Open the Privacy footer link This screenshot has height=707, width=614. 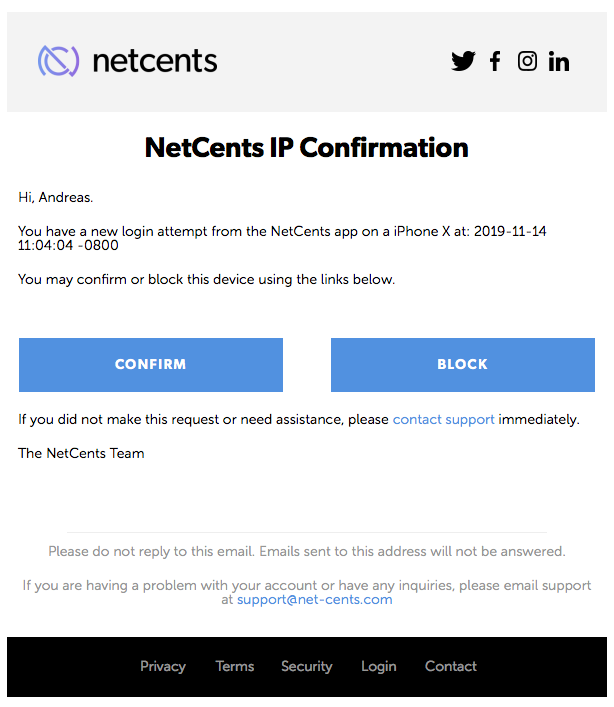163,666
